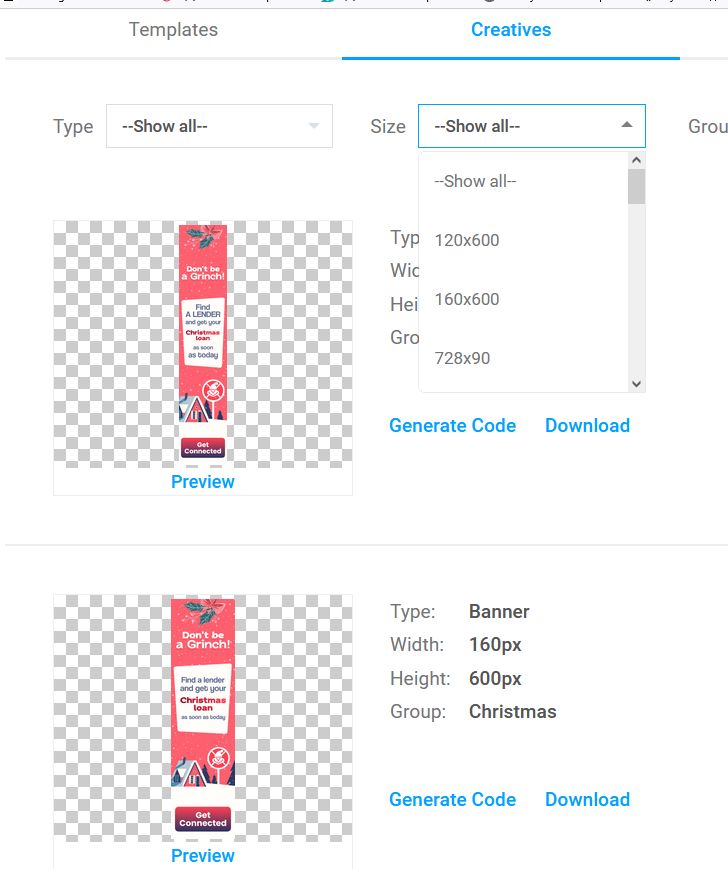Download the first banner creative
The image size is (728, 869).
click(x=587, y=426)
